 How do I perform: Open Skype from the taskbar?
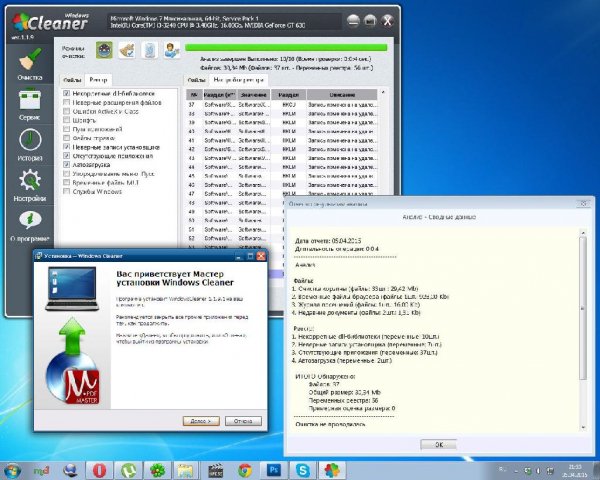(303, 470)
